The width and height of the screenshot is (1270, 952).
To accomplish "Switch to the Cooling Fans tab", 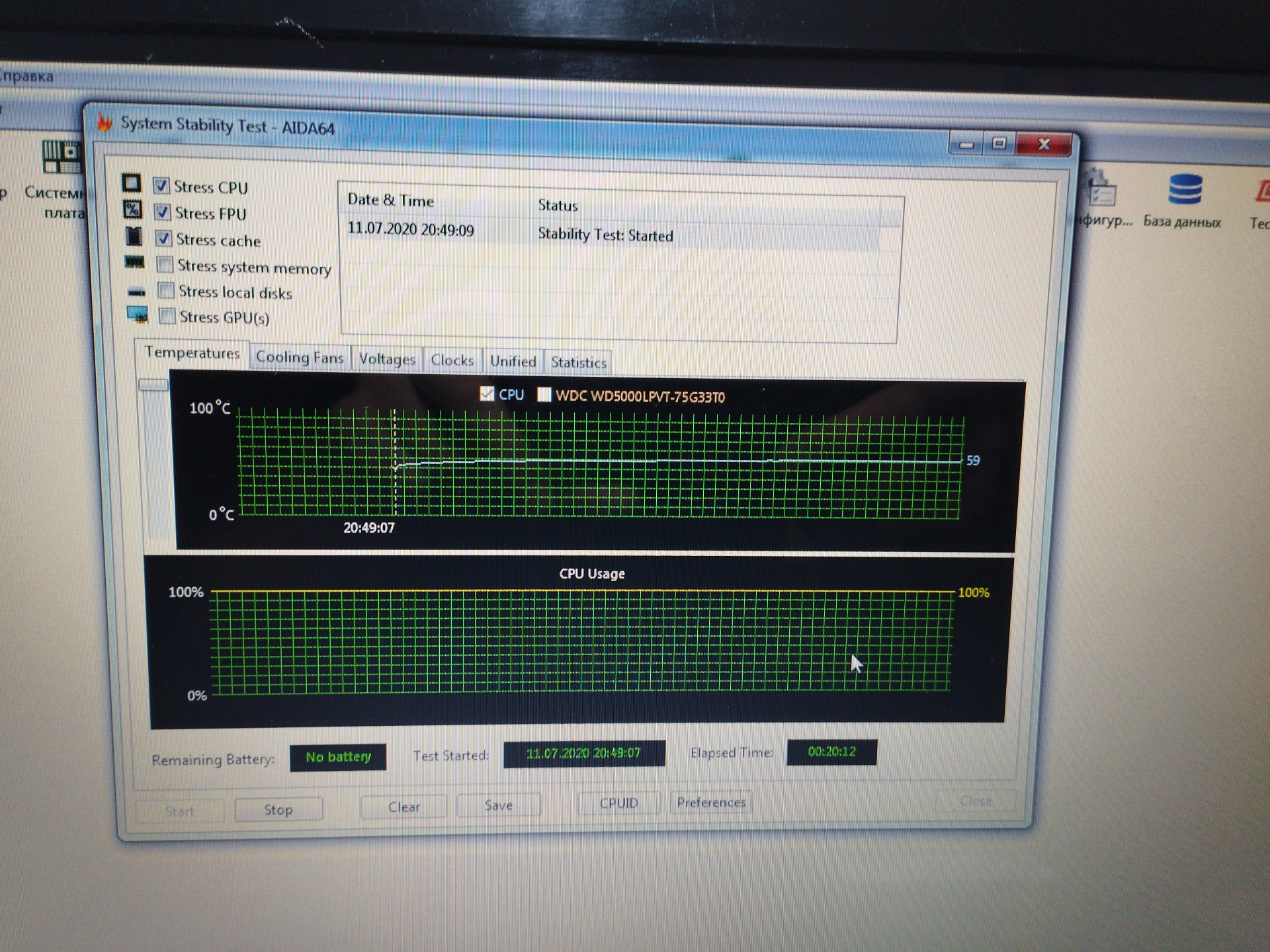I will click(300, 358).
